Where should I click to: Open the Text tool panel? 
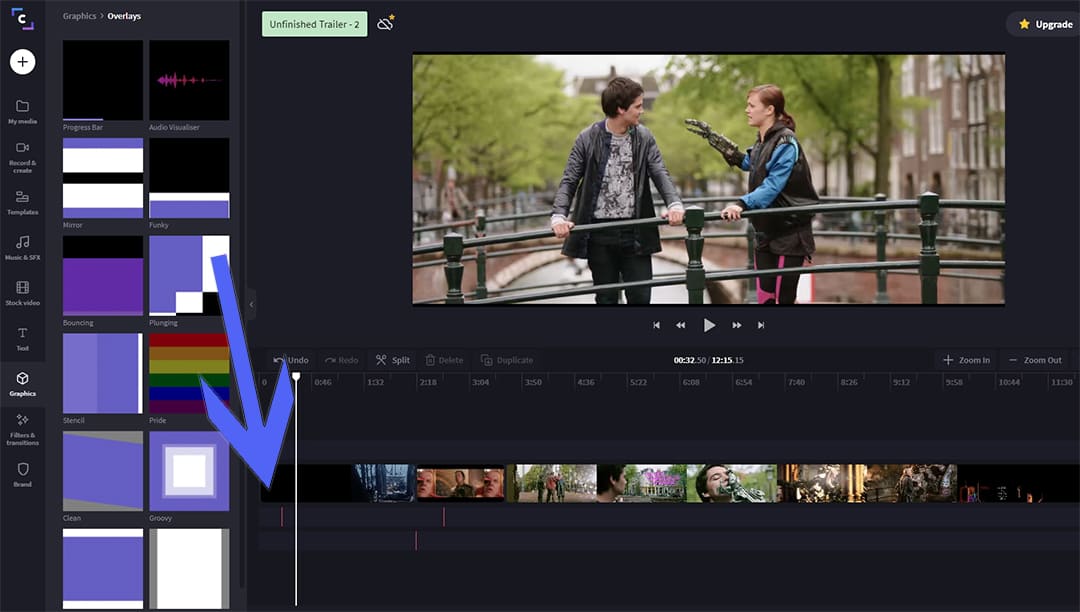(23, 339)
